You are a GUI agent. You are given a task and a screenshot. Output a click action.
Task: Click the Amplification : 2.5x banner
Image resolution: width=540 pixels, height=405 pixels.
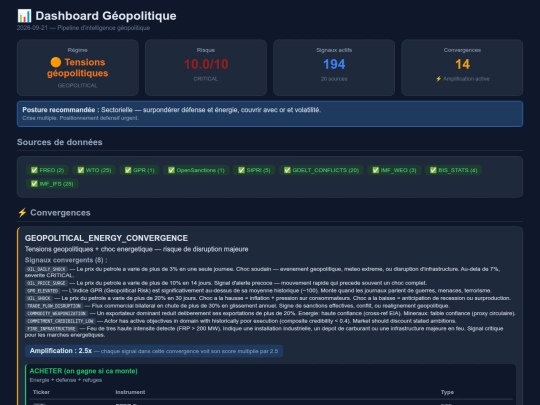(x=154, y=351)
